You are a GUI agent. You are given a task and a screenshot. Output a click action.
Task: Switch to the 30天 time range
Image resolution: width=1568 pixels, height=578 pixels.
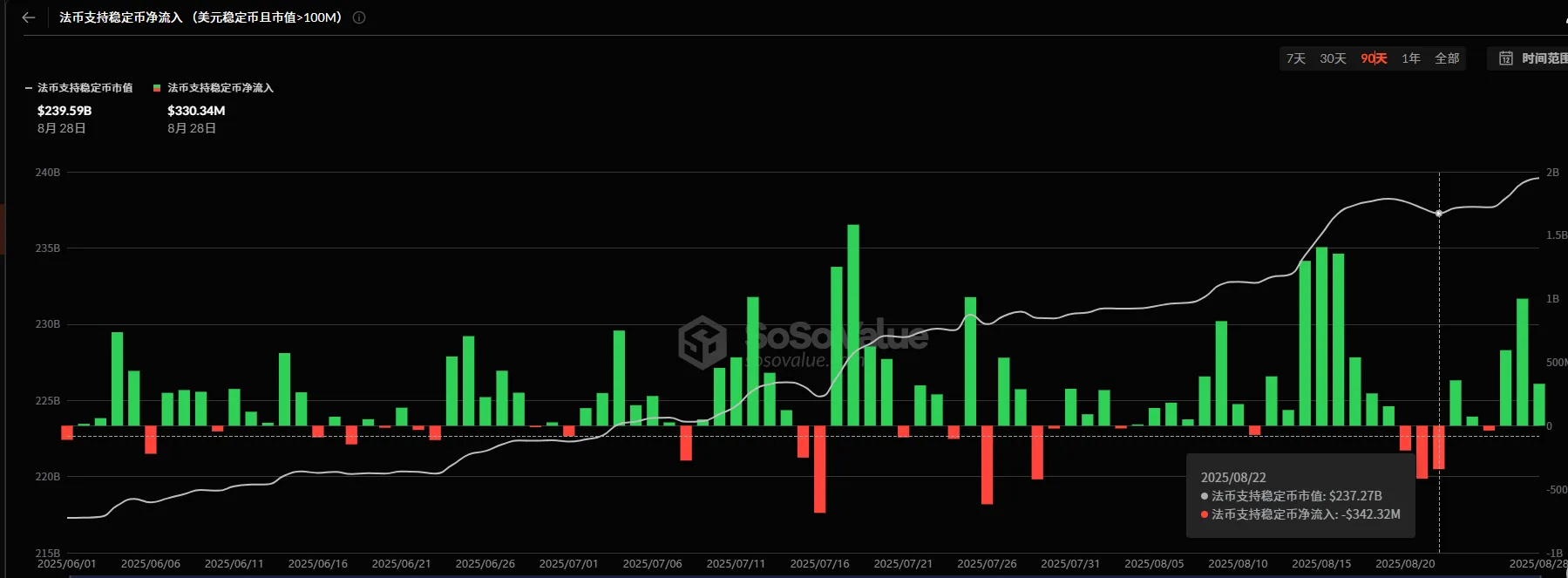coord(1333,58)
